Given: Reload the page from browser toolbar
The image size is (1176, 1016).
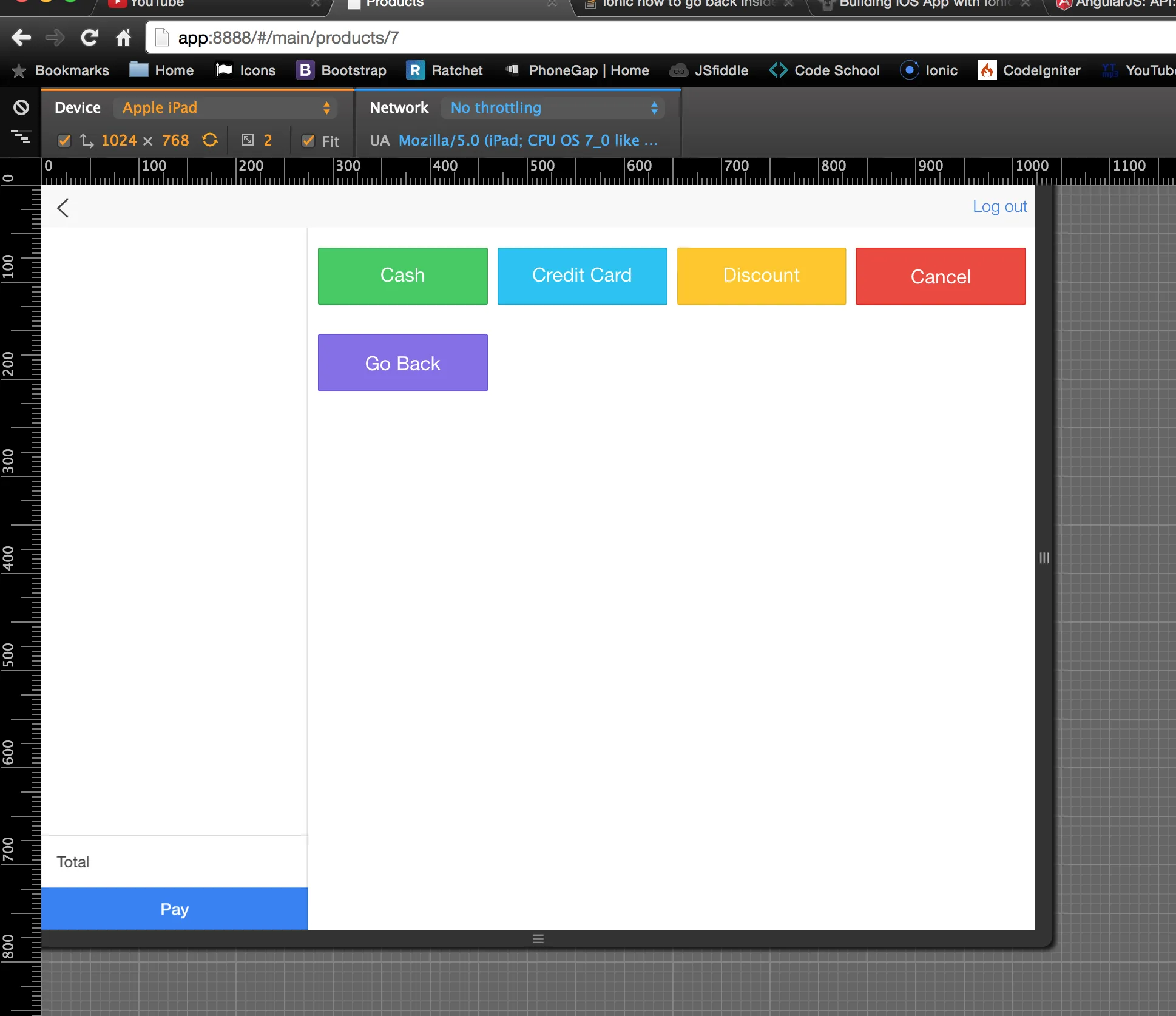Looking at the screenshot, I should (x=90, y=38).
